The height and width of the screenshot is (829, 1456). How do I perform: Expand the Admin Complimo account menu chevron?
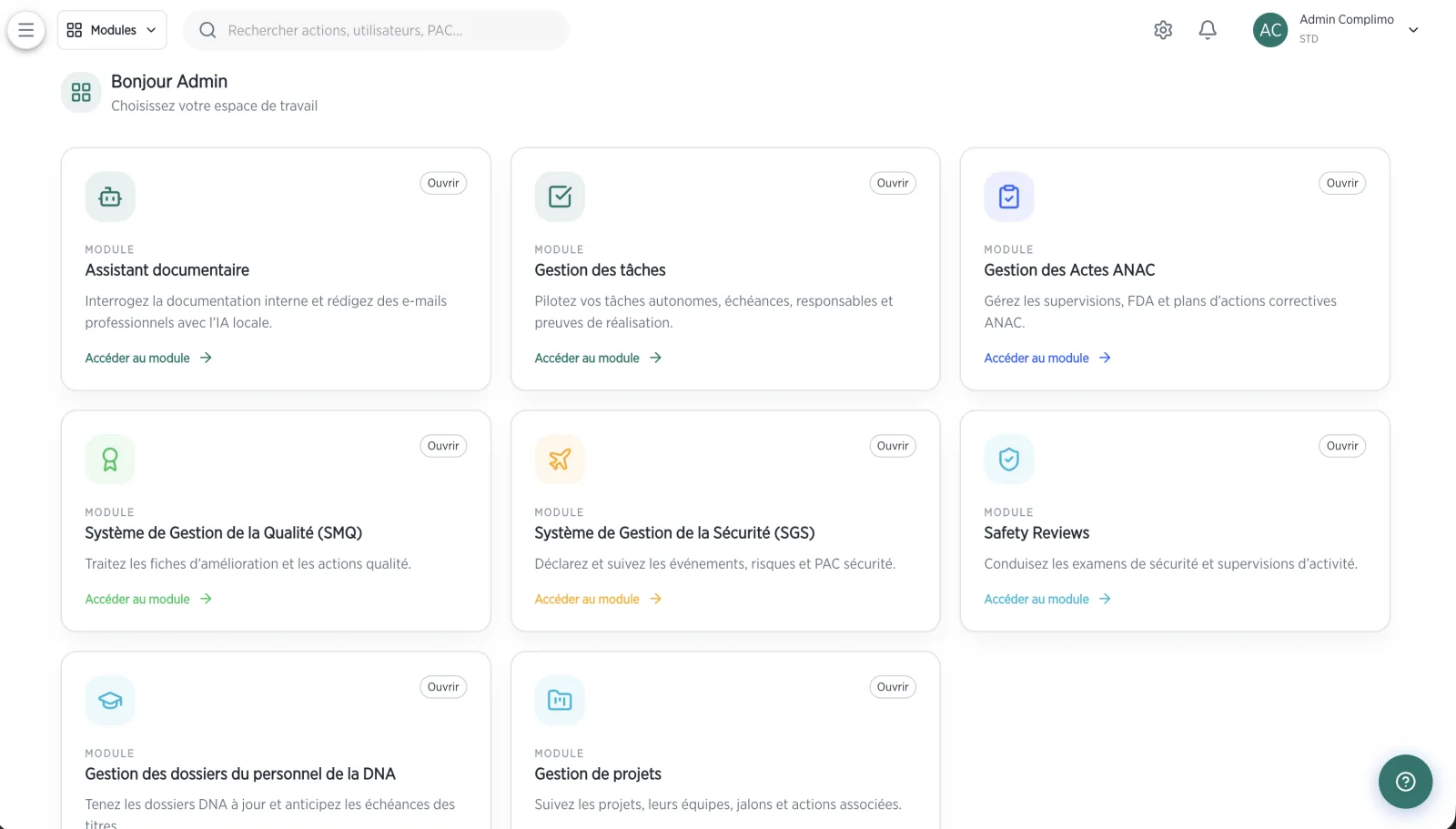[x=1413, y=30]
